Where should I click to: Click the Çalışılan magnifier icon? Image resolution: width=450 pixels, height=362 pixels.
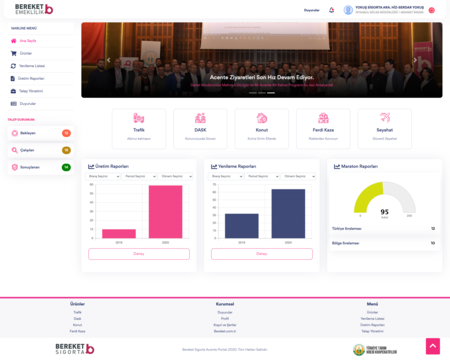15,150
